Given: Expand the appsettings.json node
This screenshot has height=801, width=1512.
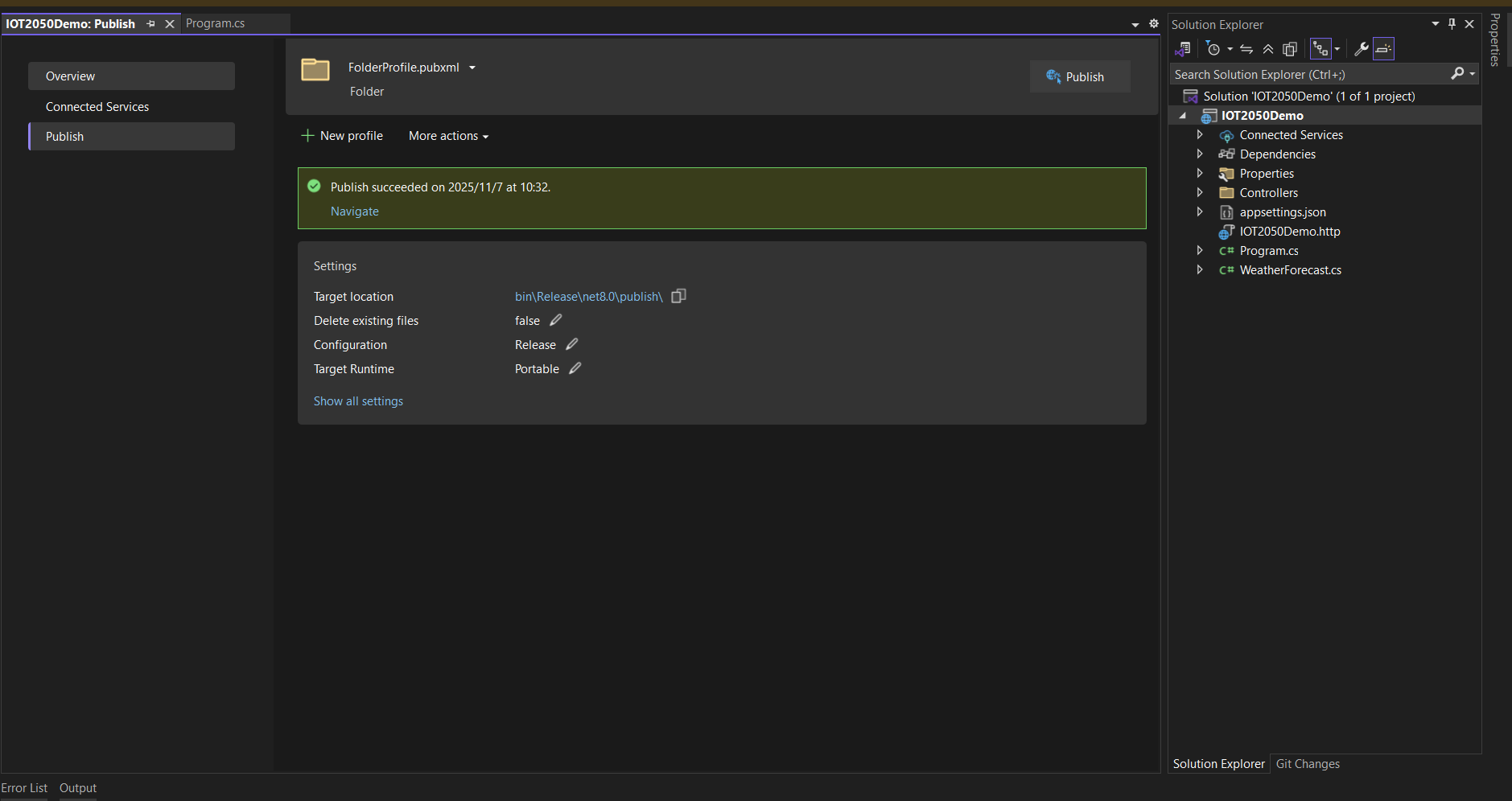Looking at the screenshot, I should [x=1200, y=212].
